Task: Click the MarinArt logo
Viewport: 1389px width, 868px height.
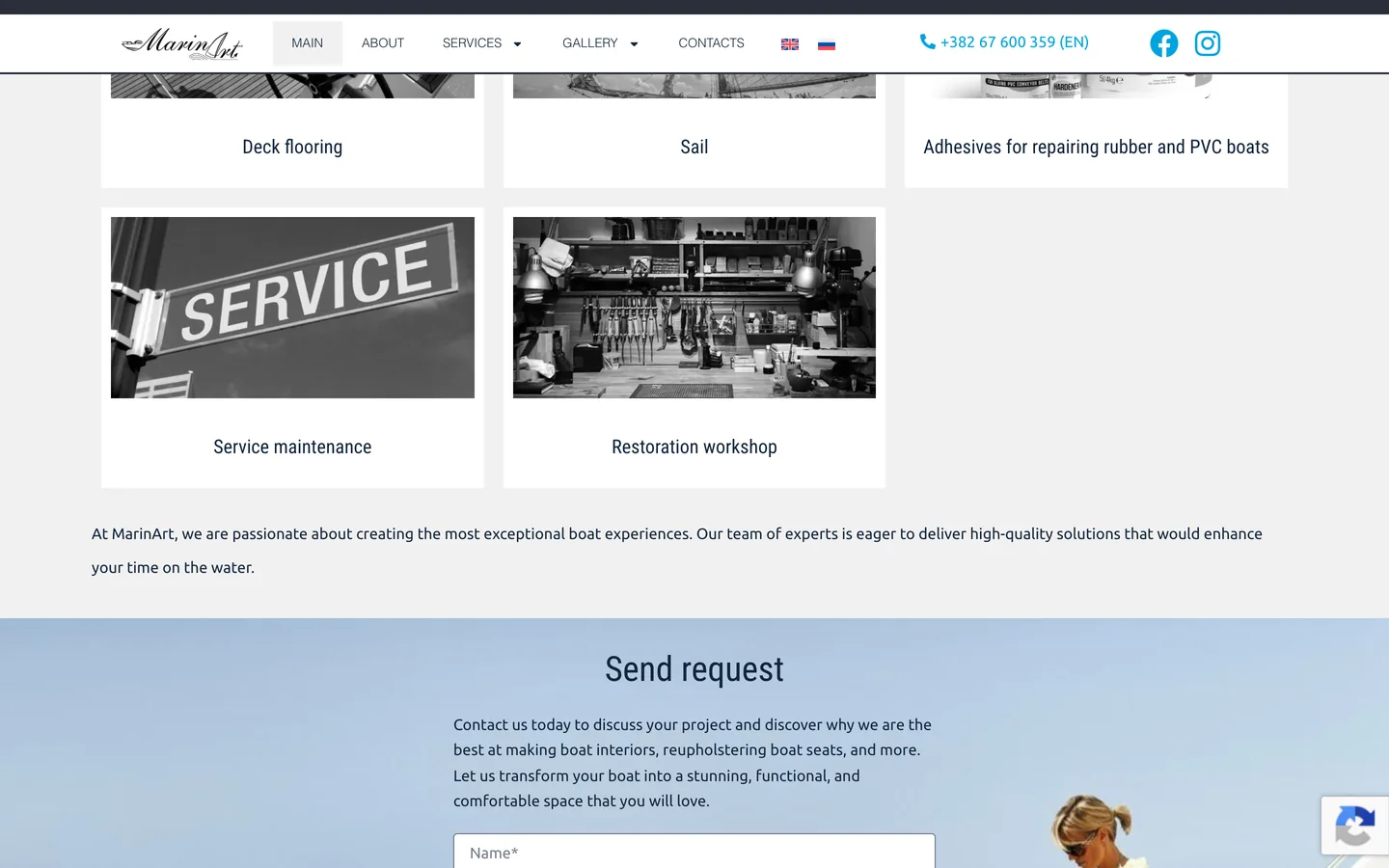Action: (x=182, y=43)
